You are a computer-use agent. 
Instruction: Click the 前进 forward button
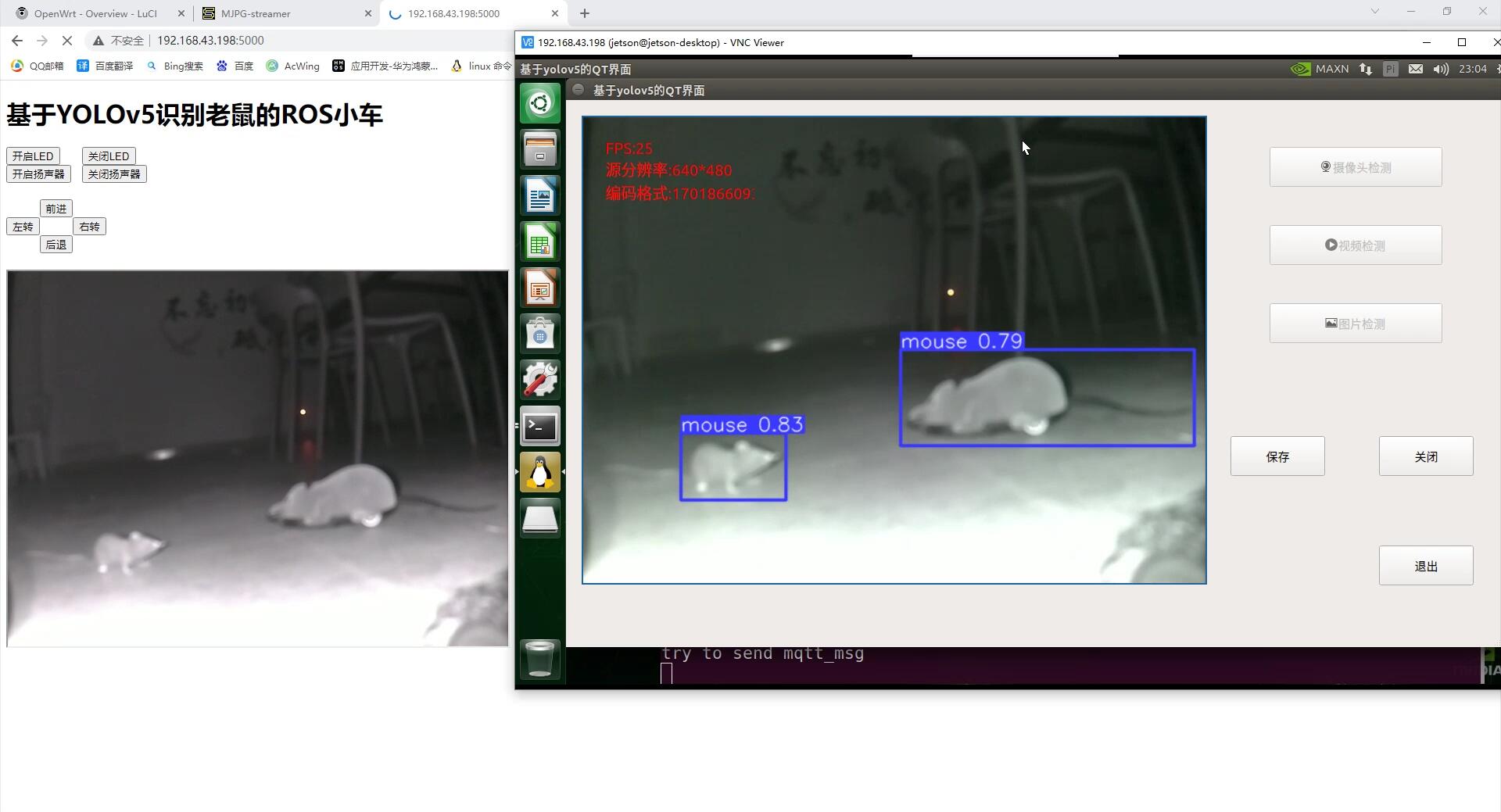tap(56, 209)
